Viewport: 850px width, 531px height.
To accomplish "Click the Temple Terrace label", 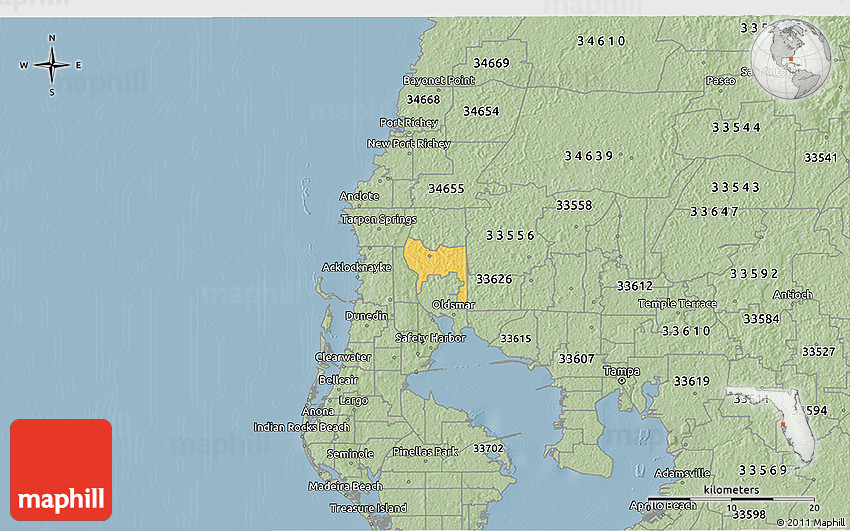I will click(677, 303).
